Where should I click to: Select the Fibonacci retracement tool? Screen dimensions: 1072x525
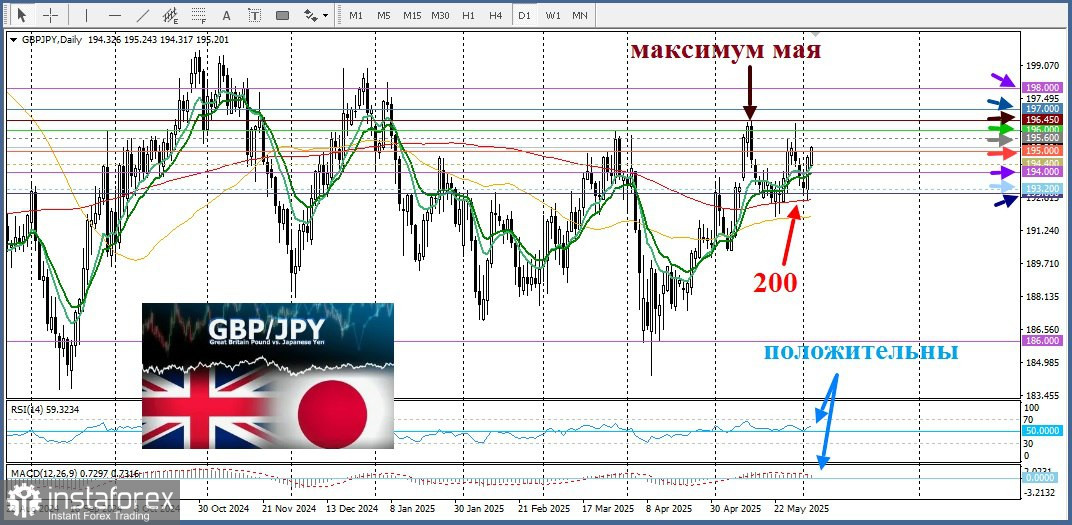click(x=199, y=14)
